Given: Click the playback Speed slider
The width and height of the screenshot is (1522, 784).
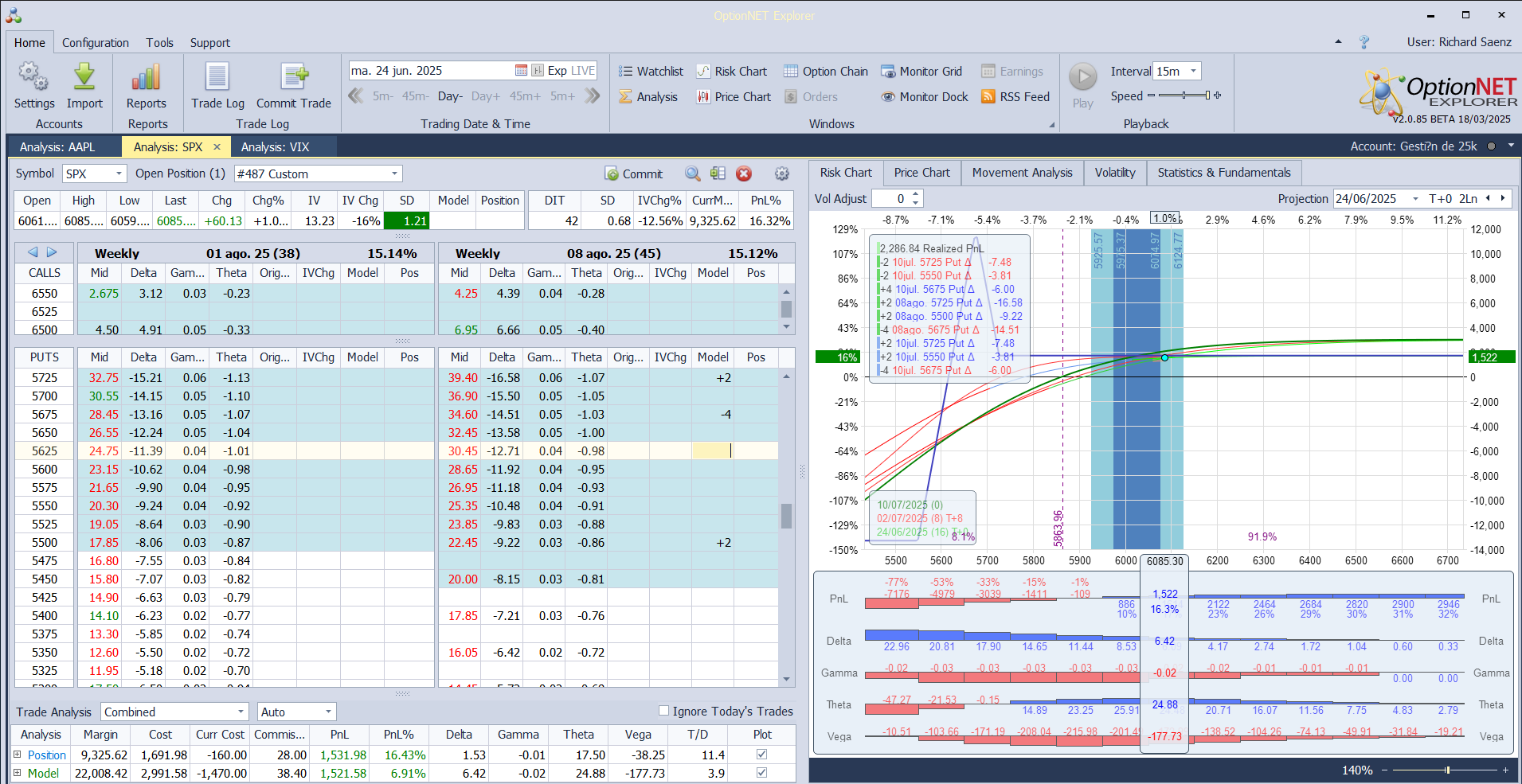Looking at the screenshot, I should [x=1184, y=96].
